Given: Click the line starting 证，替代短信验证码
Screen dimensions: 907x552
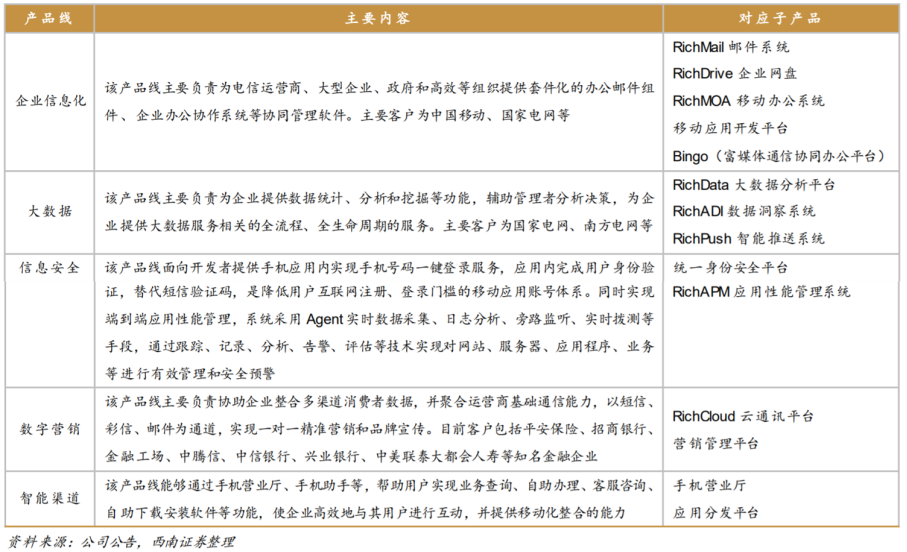Looking at the screenshot, I should 379,292.
